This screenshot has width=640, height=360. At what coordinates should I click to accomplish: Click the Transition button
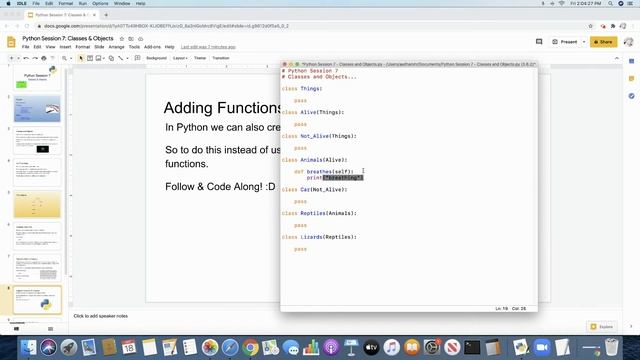[221, 58]
